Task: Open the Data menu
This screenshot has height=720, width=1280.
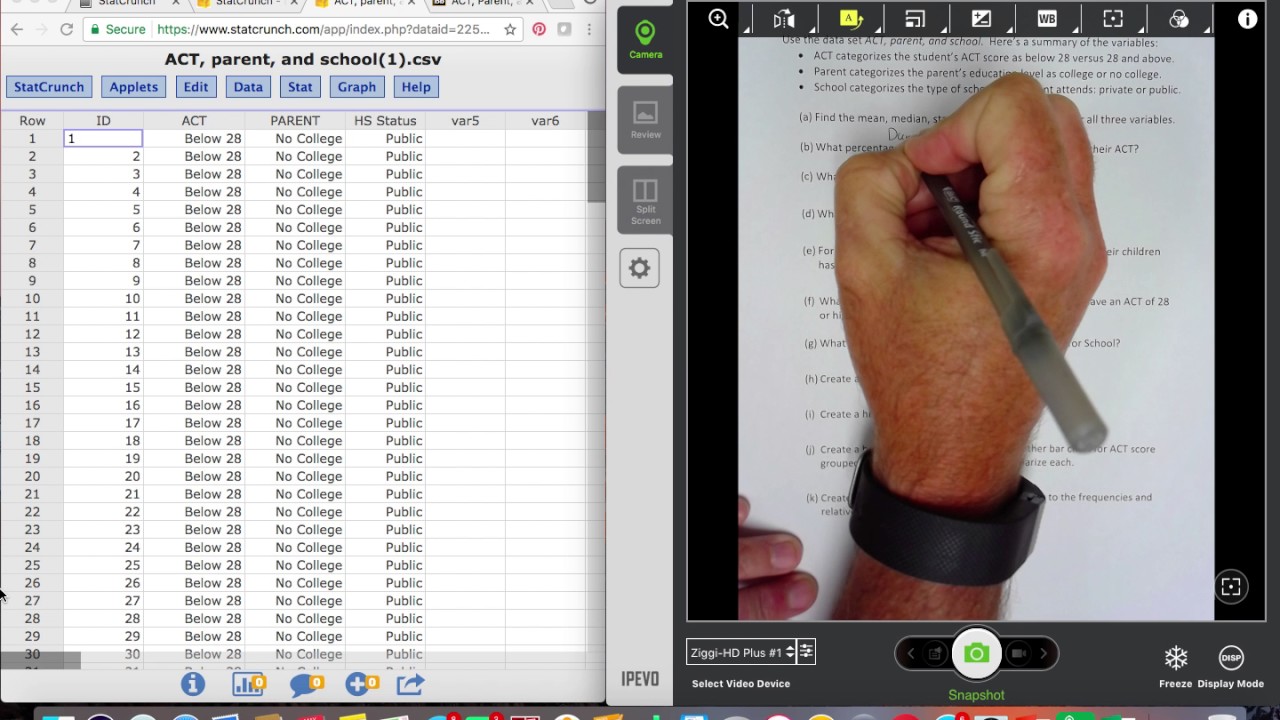Action: (248, 87)
